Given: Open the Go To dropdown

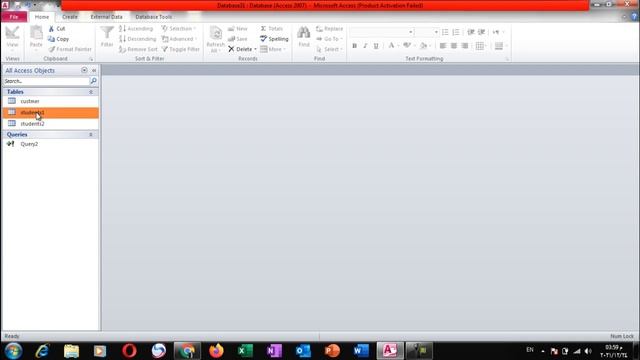Looking at the screenshot, I should tap(330, 39).
